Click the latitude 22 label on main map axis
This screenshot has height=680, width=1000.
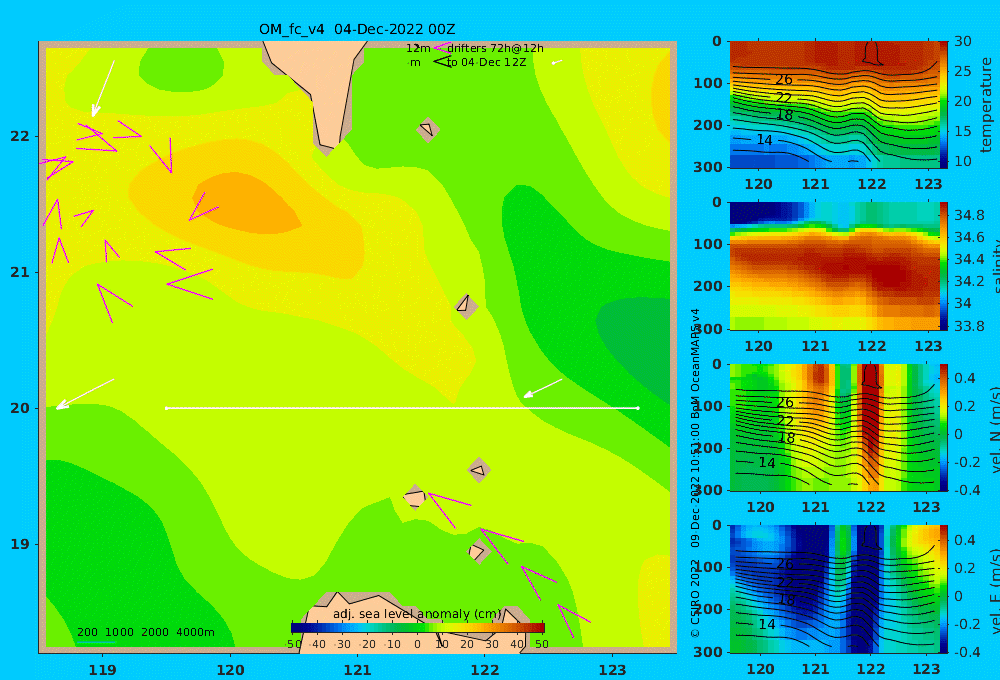pos(20,136)
